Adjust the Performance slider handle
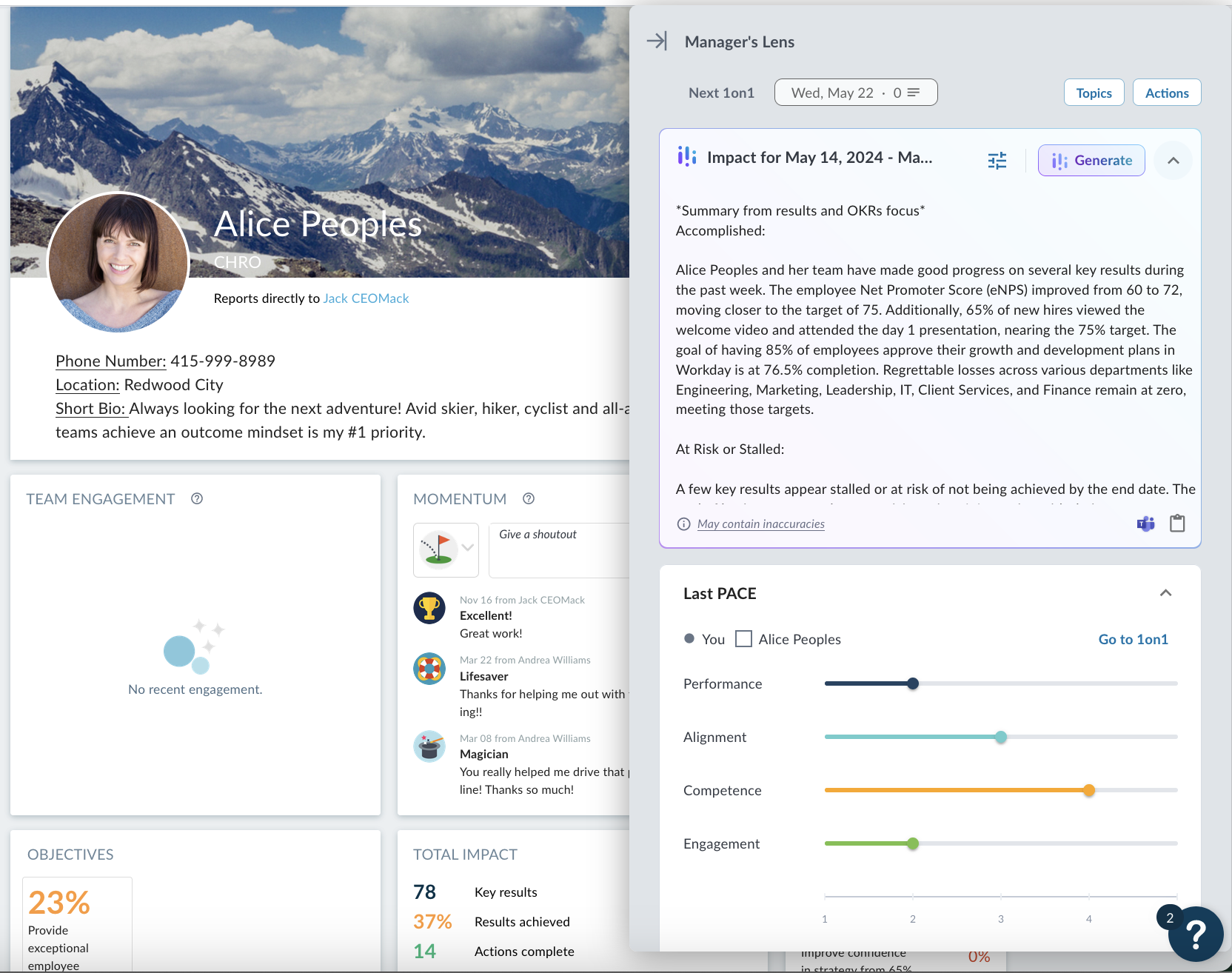 pos(913,683)
